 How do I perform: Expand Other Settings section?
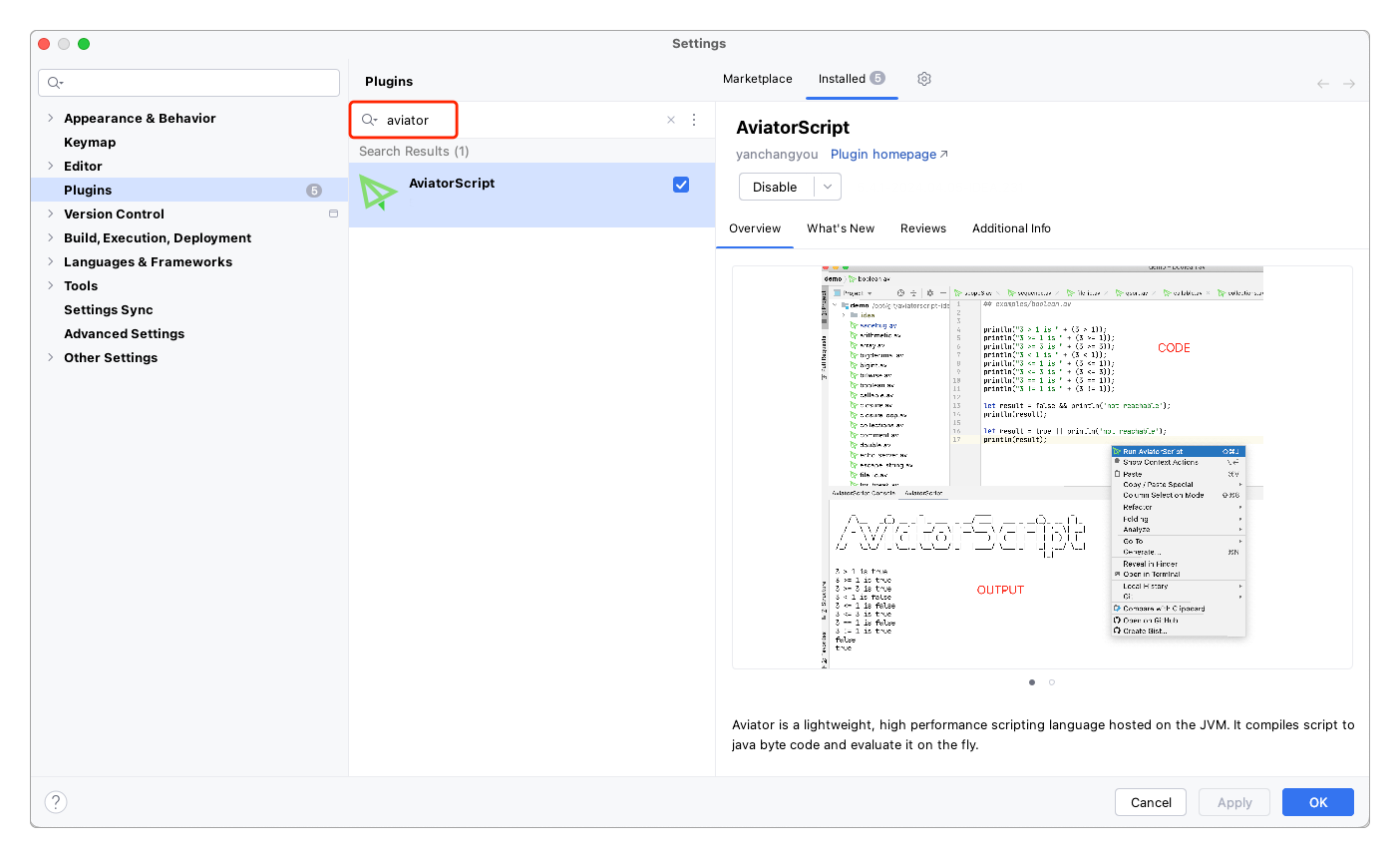pos(51,357)
